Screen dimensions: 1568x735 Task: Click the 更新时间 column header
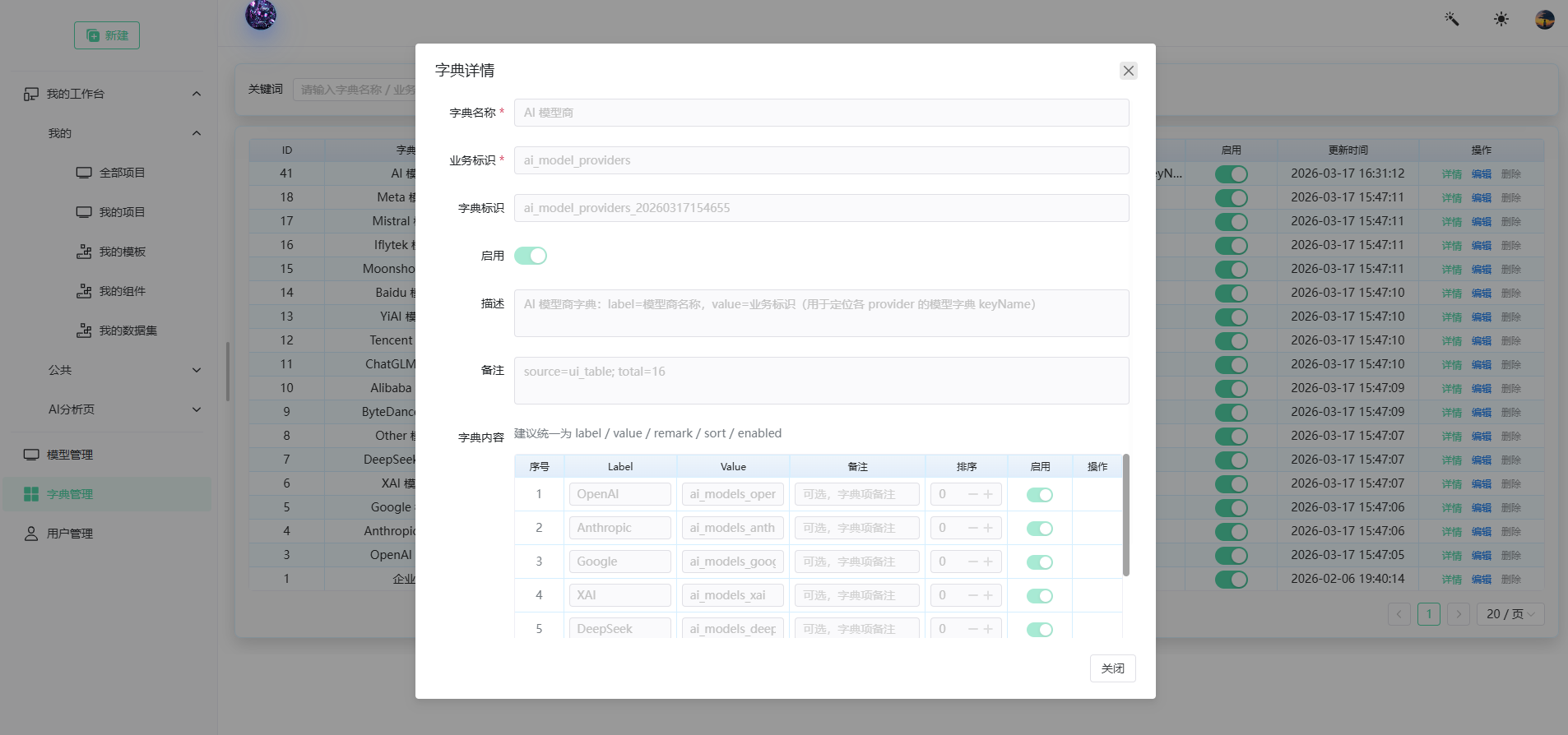pos(1348,150)
